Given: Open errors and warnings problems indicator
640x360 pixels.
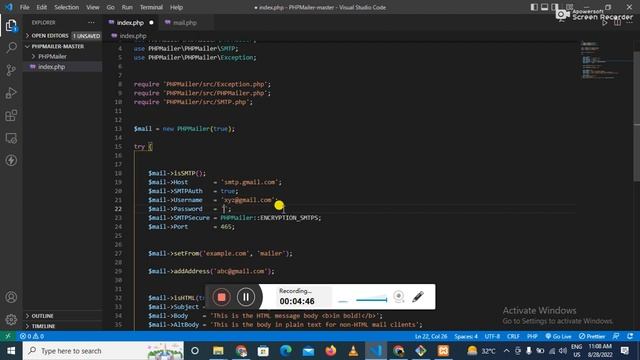Looking at the screenshot, I should pyautogui.click(x=32, y=336).
